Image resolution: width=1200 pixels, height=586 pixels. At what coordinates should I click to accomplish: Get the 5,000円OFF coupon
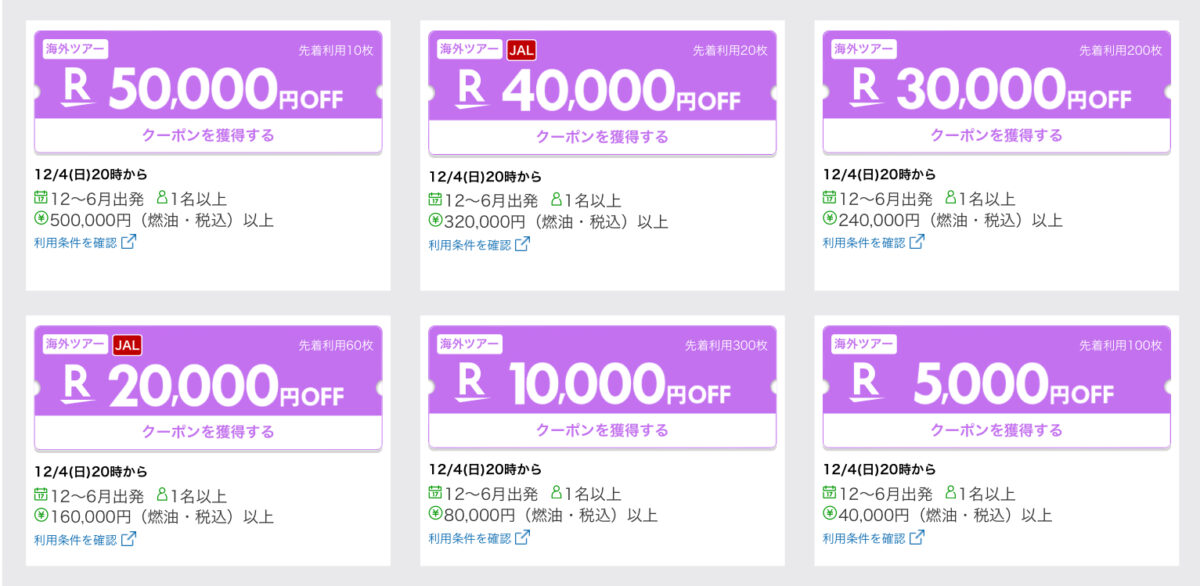(997, 431)
